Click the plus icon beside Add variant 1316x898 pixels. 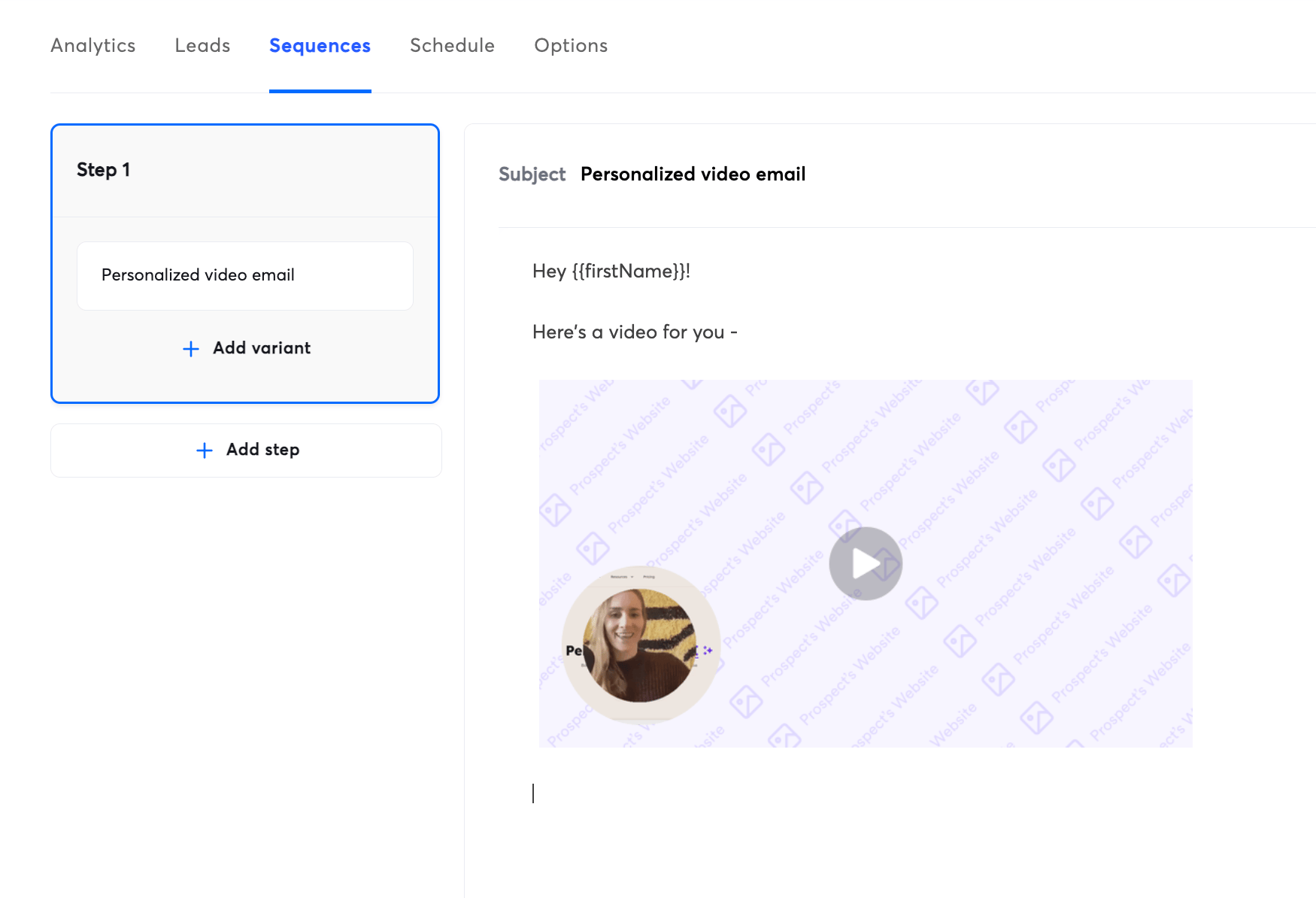191,349
